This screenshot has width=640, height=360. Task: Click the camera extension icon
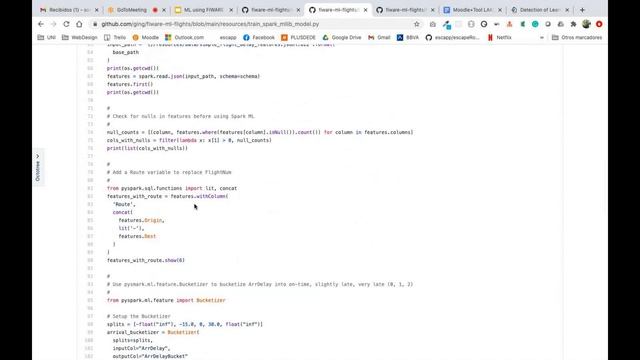(x=433, y=24)
